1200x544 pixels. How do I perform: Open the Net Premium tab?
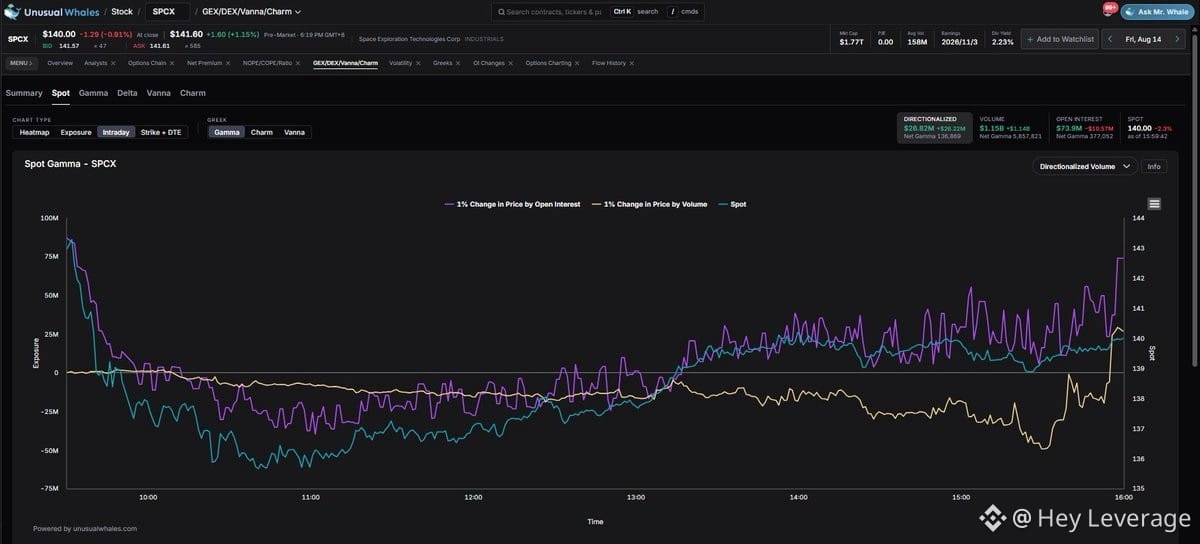pos(204,63)
